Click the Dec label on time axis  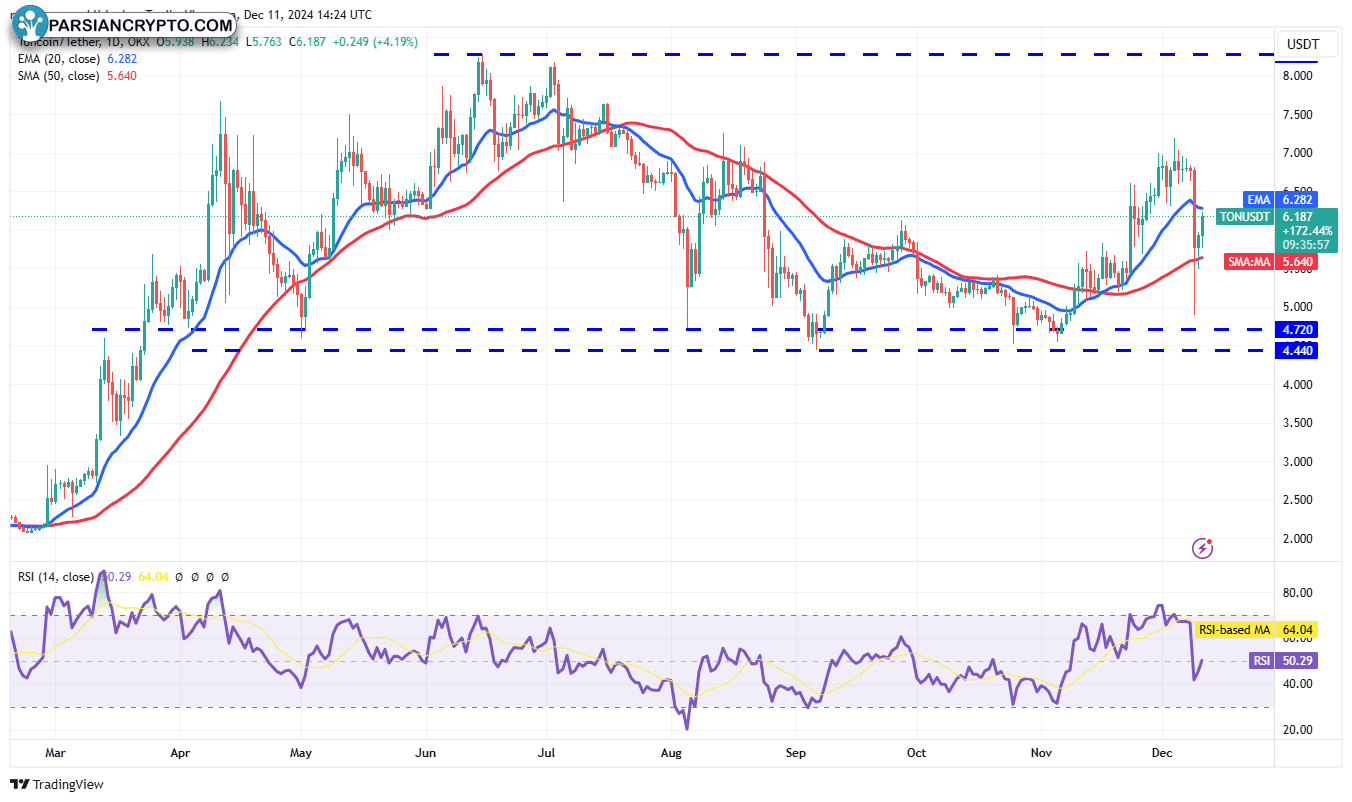tap(1162, 751)
